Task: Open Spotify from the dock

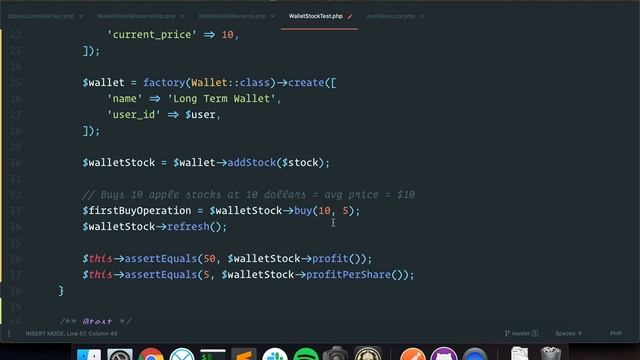Action: (x=306, y=354)
